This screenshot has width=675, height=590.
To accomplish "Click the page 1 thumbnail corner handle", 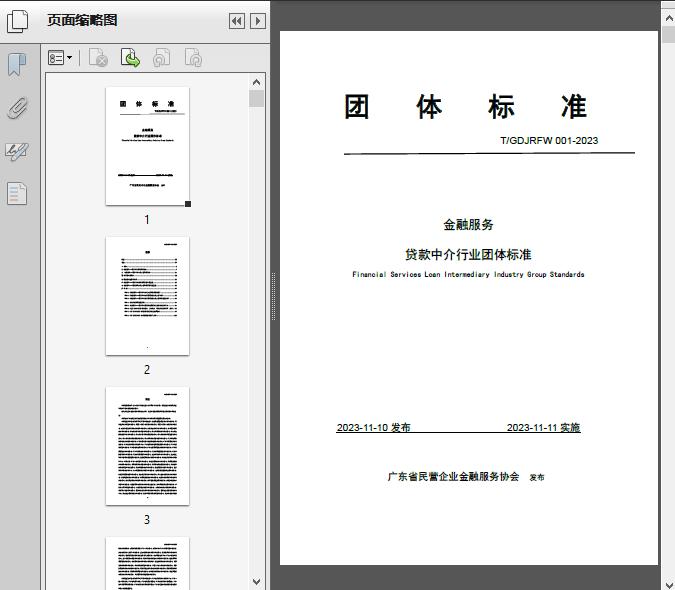I will (188, 204).
